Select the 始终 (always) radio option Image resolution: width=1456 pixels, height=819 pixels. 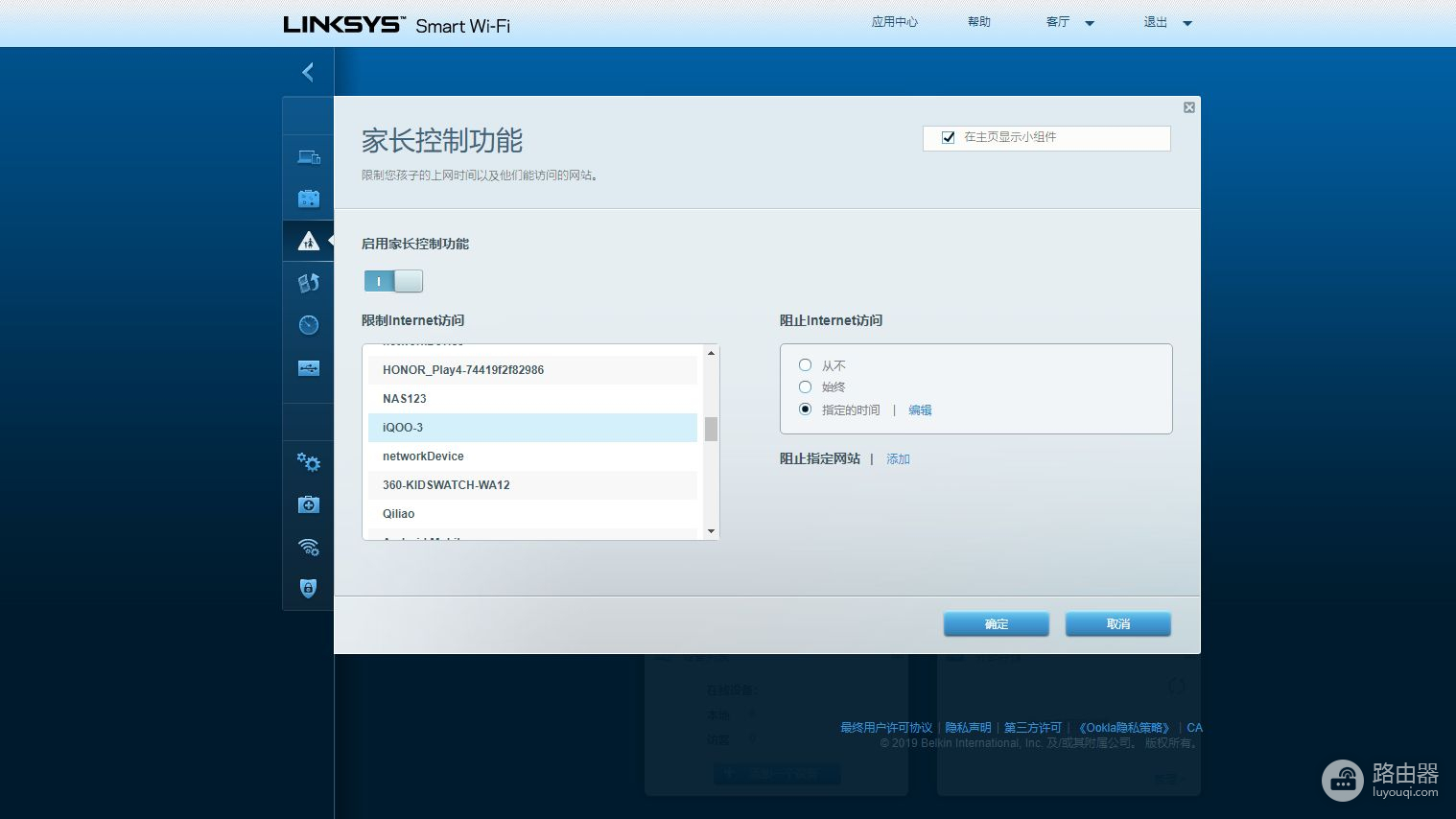point(806,386)
